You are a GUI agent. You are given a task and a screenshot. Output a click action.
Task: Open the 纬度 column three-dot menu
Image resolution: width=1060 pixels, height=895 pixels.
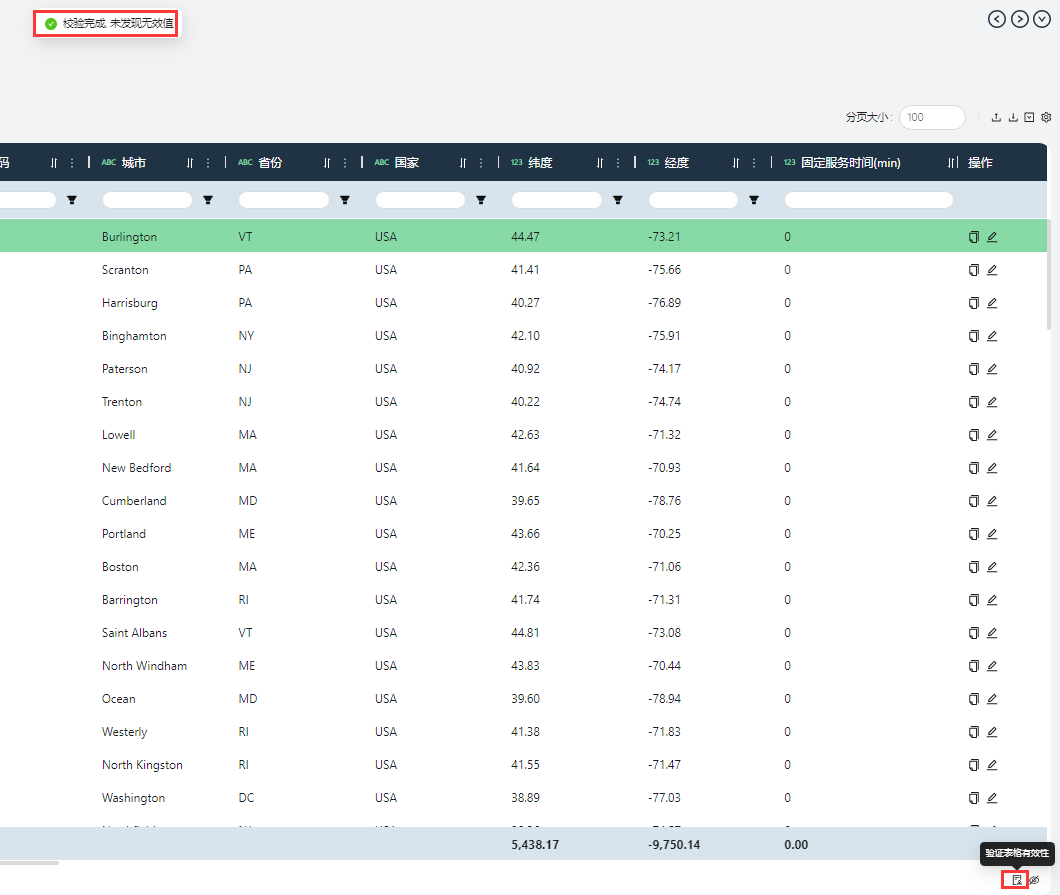point(618,163)
